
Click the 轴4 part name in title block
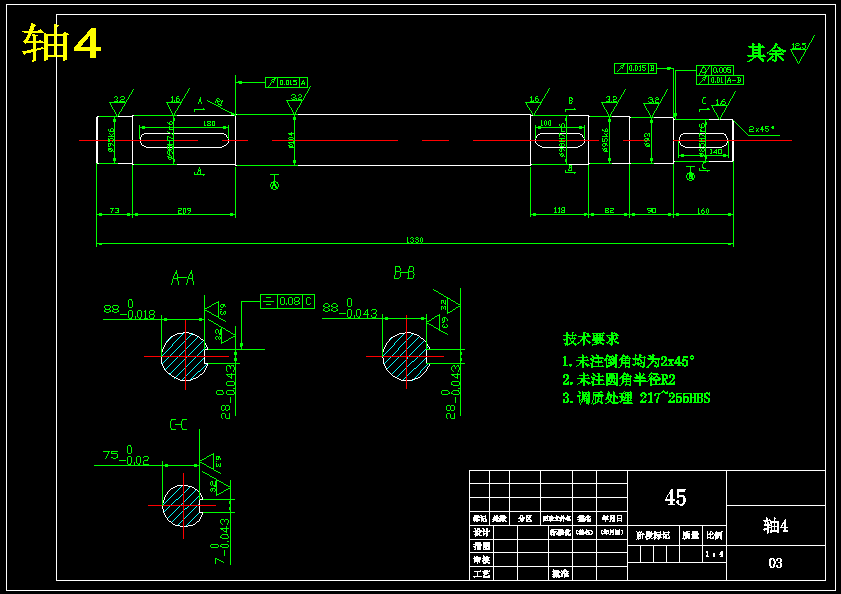click(776, 526)
